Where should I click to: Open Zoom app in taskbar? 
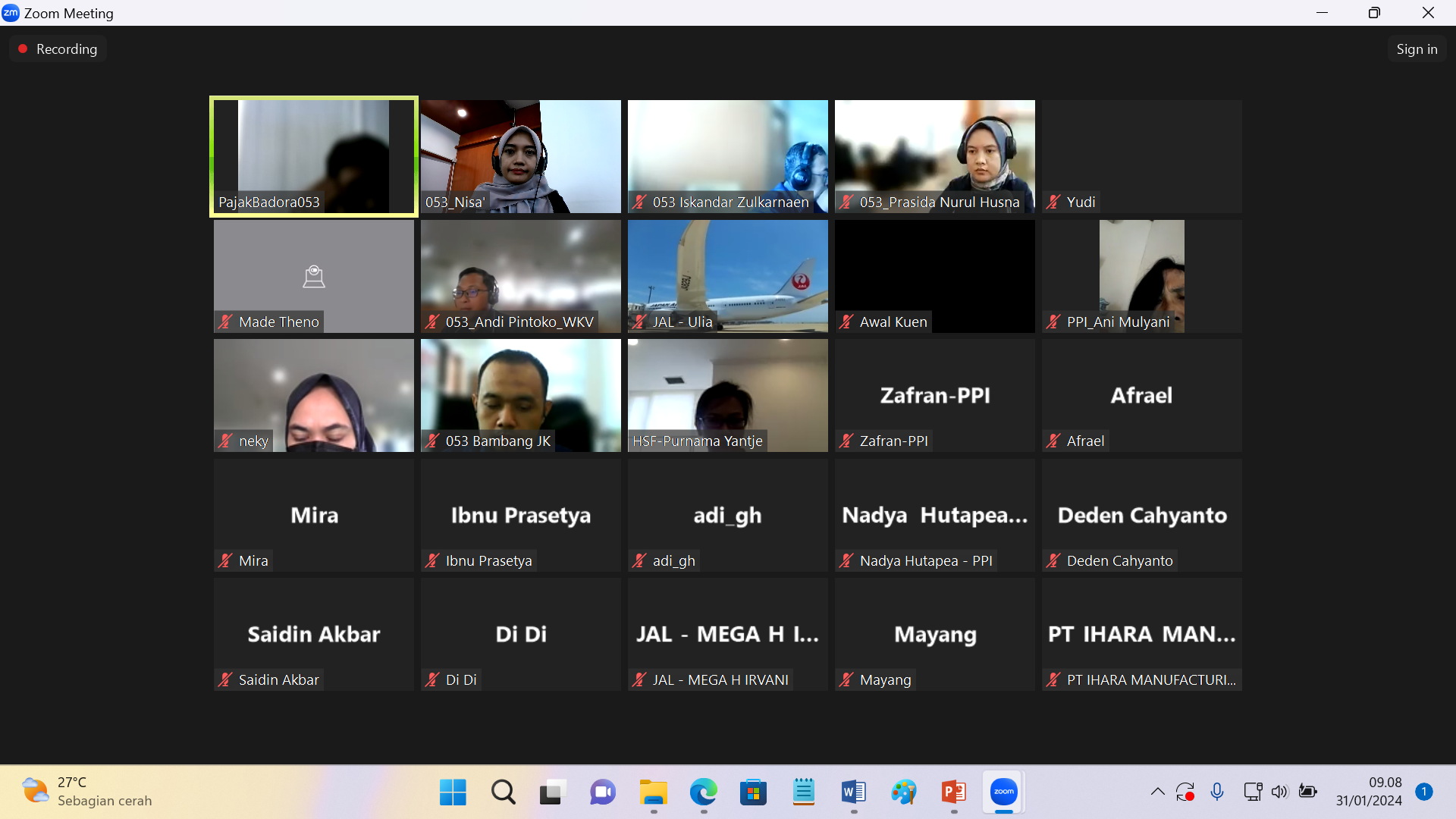[x=1003, y=792]
